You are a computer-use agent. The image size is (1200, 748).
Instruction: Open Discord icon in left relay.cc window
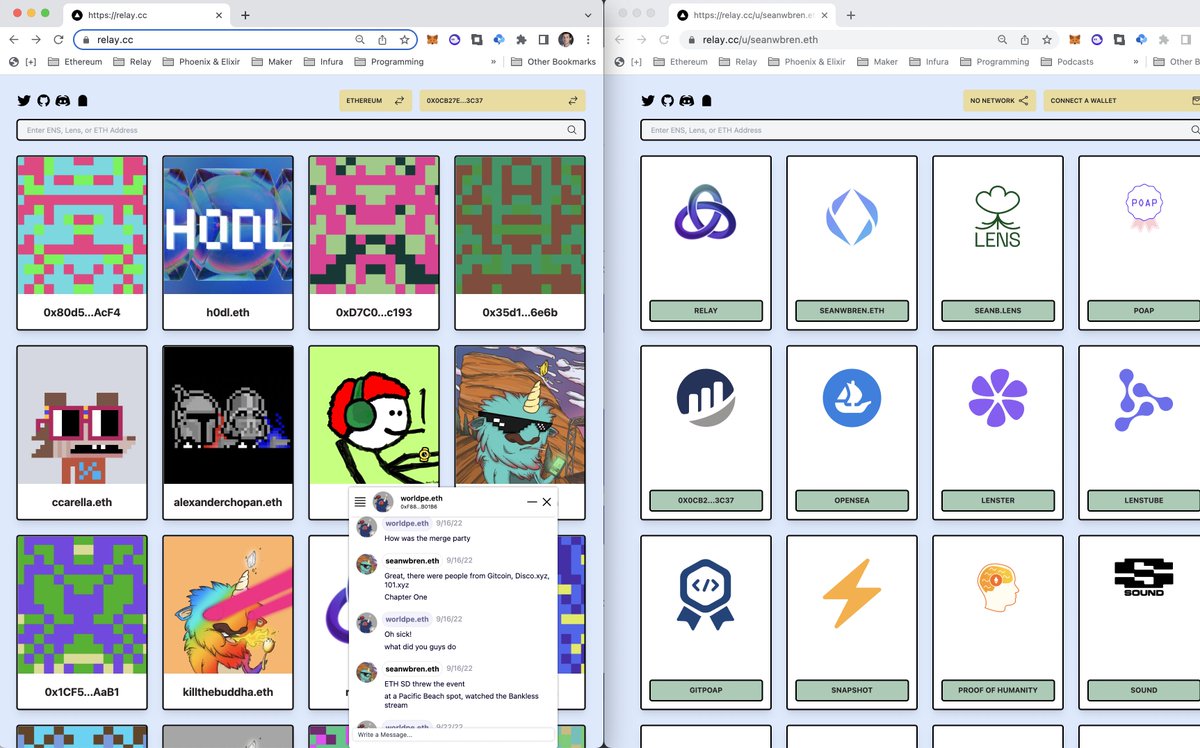point(63,101)
